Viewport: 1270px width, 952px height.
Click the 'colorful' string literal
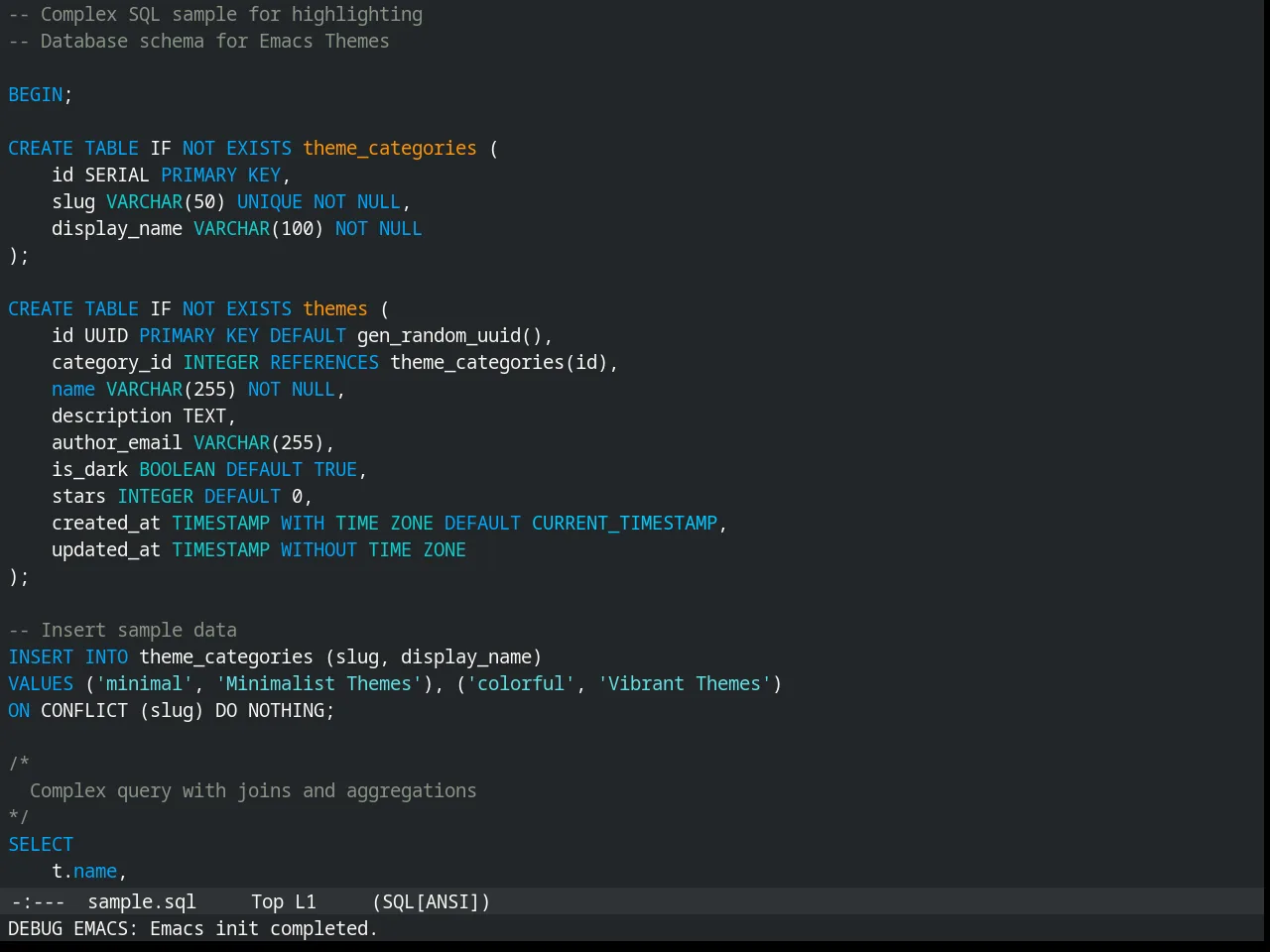[521, 684]
